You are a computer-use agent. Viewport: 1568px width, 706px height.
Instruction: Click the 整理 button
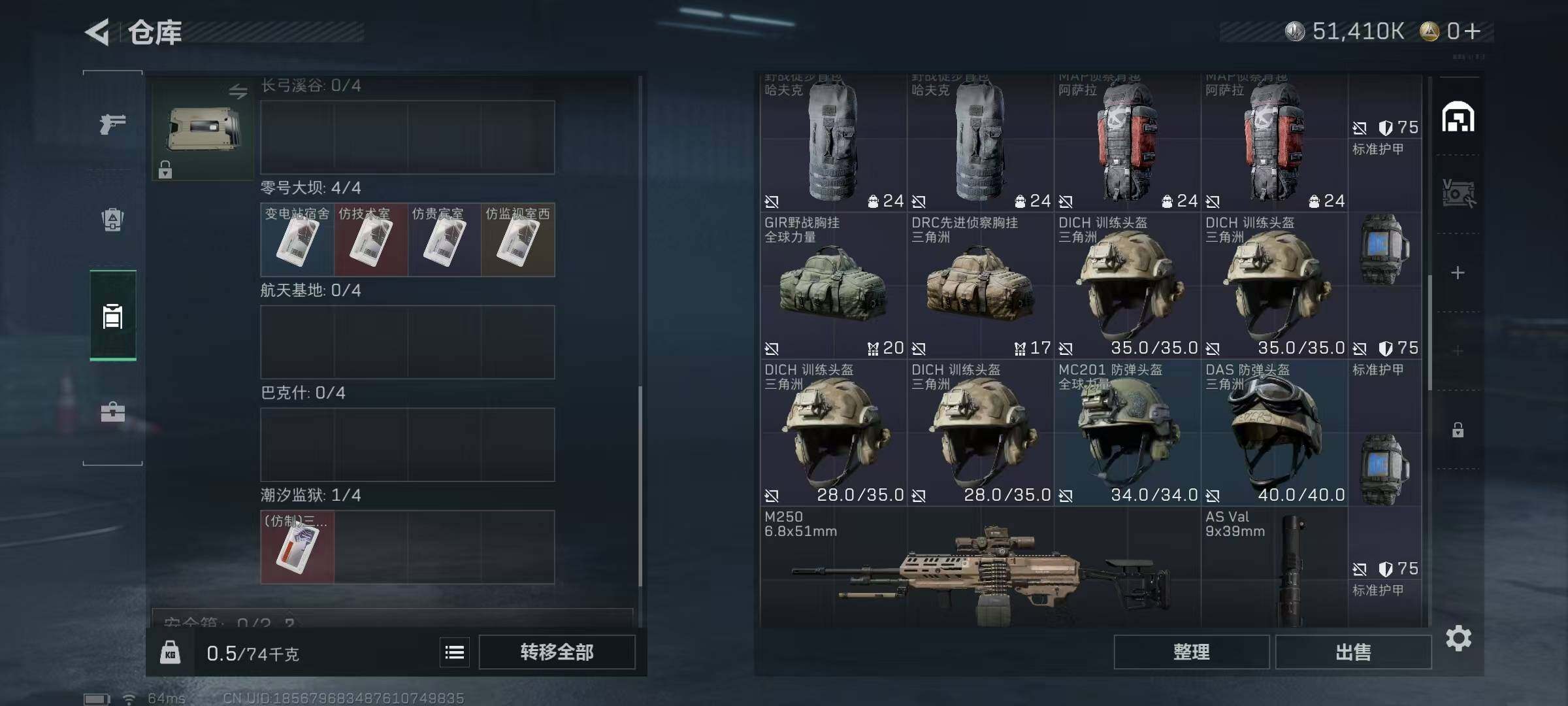click(1191, 652)
